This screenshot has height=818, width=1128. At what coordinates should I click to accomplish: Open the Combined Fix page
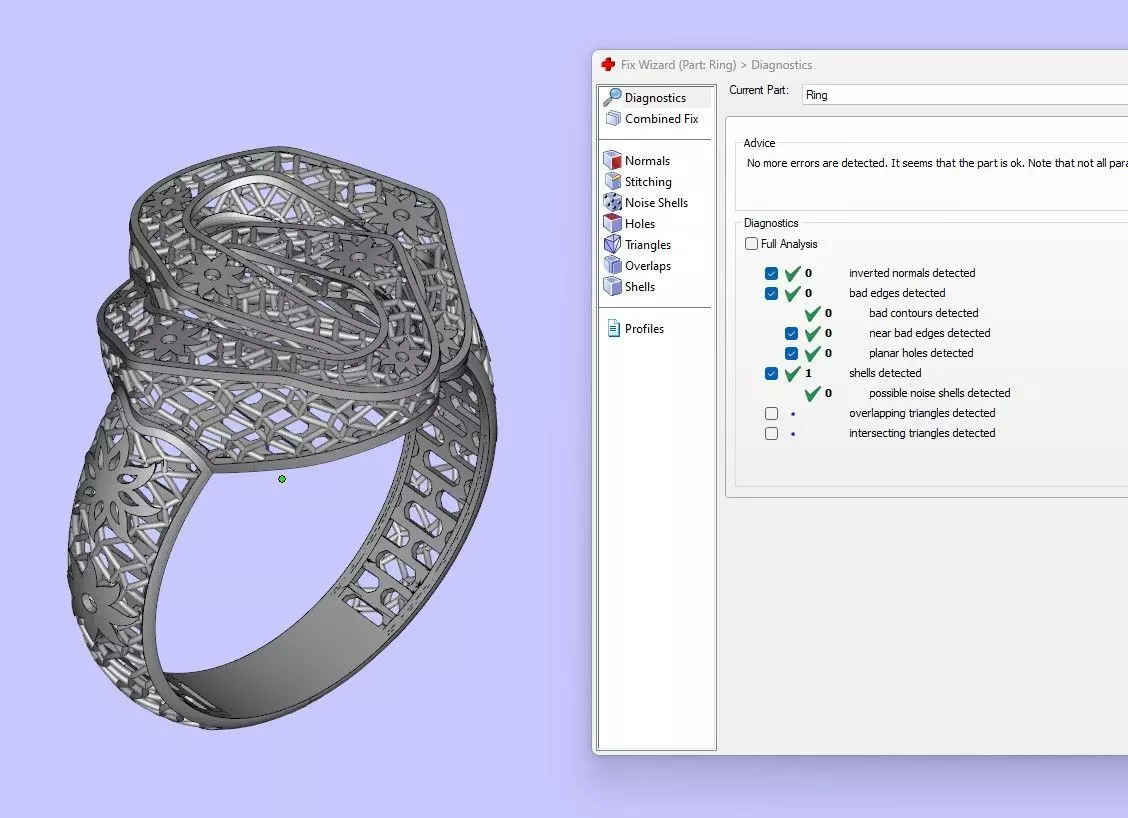tap(661, 119)
